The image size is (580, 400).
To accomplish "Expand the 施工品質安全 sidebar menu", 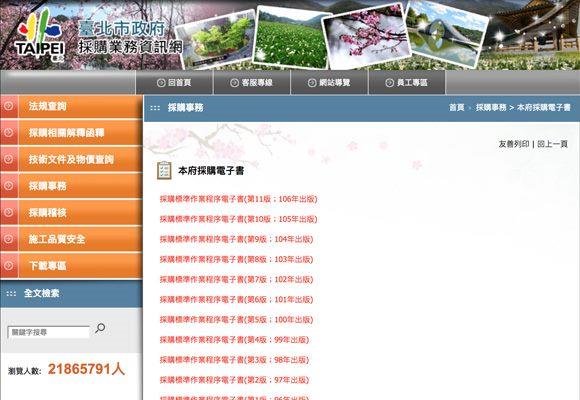I will [71, 239].
